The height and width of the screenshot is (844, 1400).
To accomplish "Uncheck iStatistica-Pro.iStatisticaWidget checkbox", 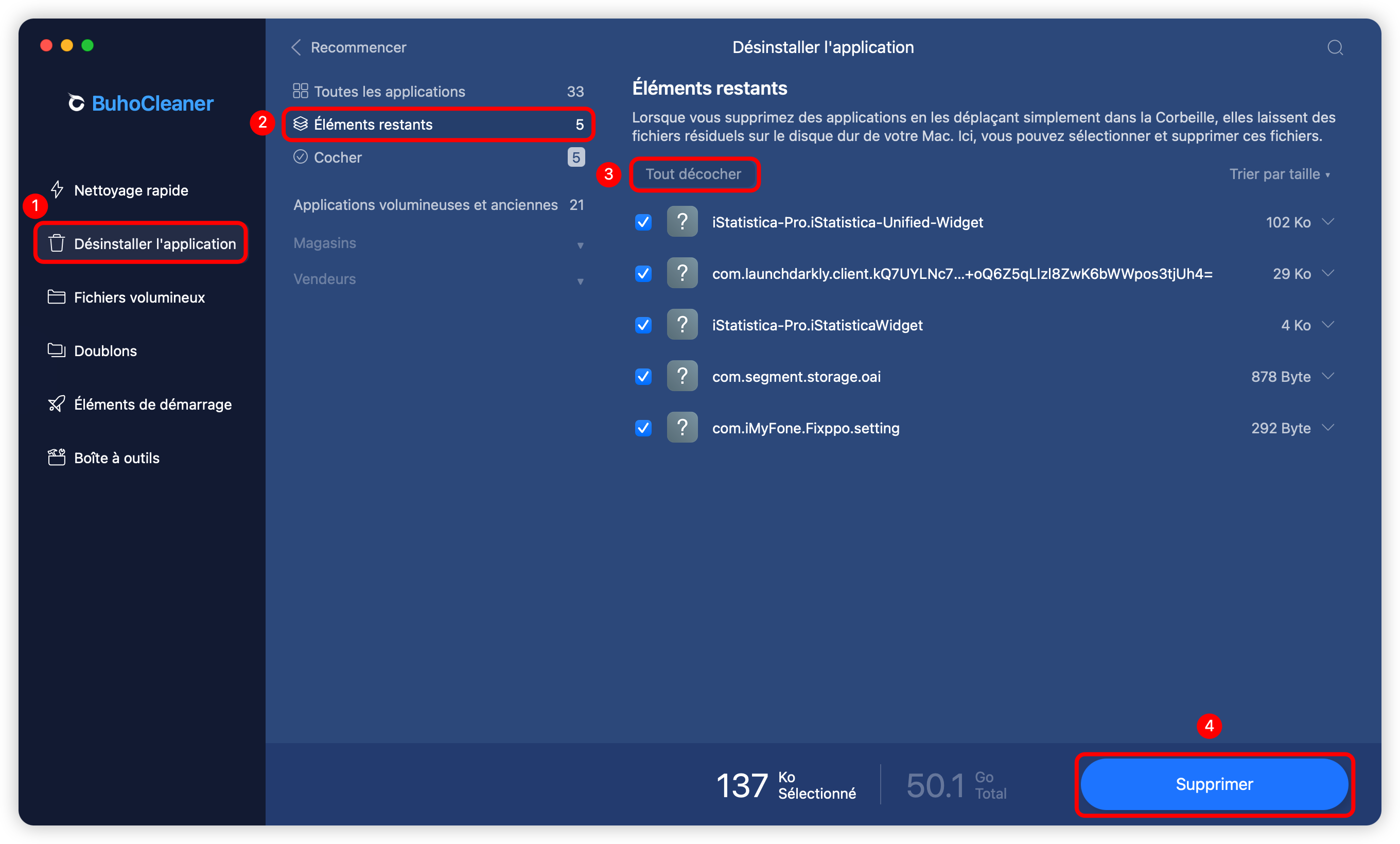I will 643,324.
